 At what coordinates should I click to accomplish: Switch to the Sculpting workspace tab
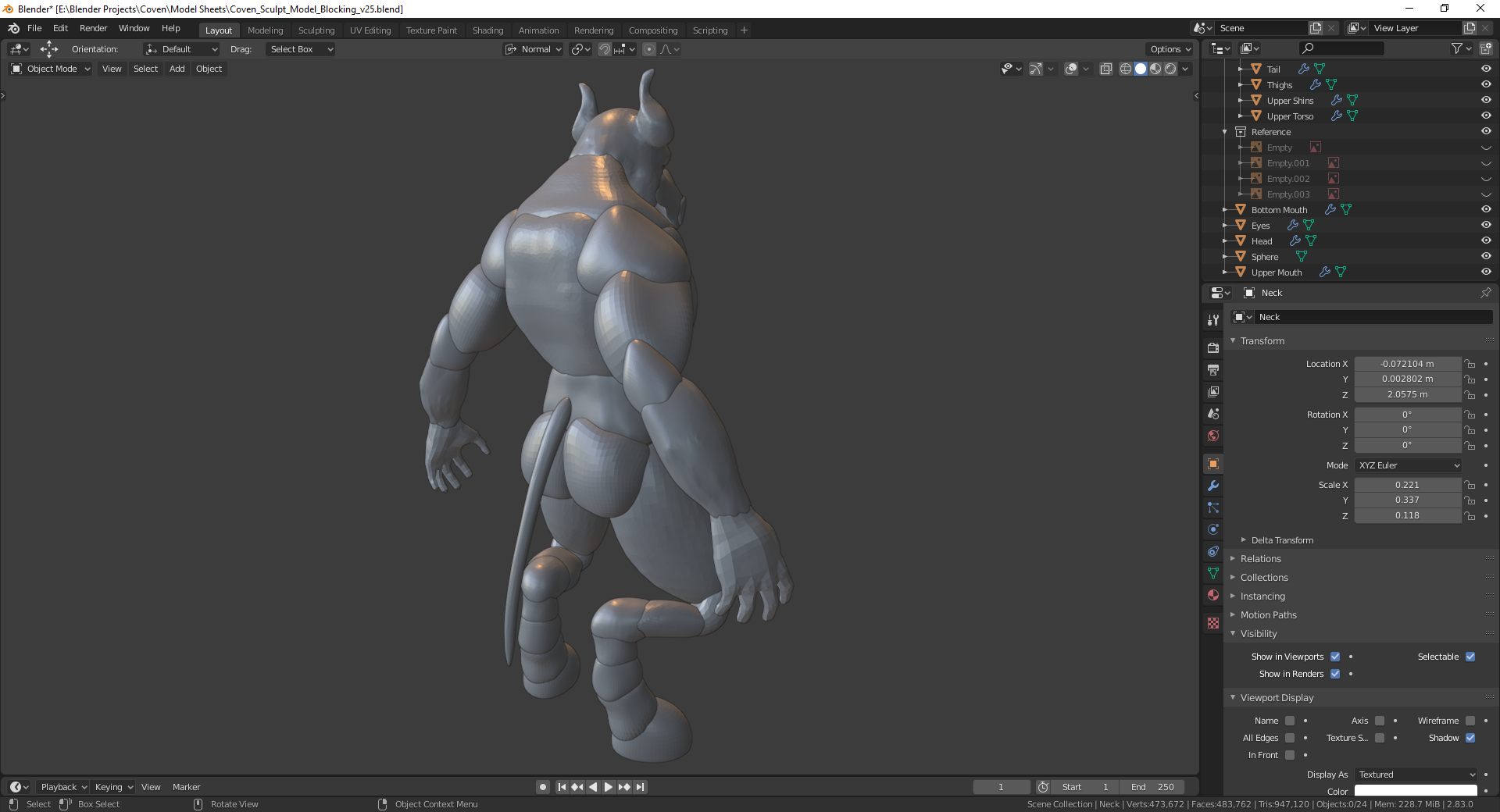point(316,30)
